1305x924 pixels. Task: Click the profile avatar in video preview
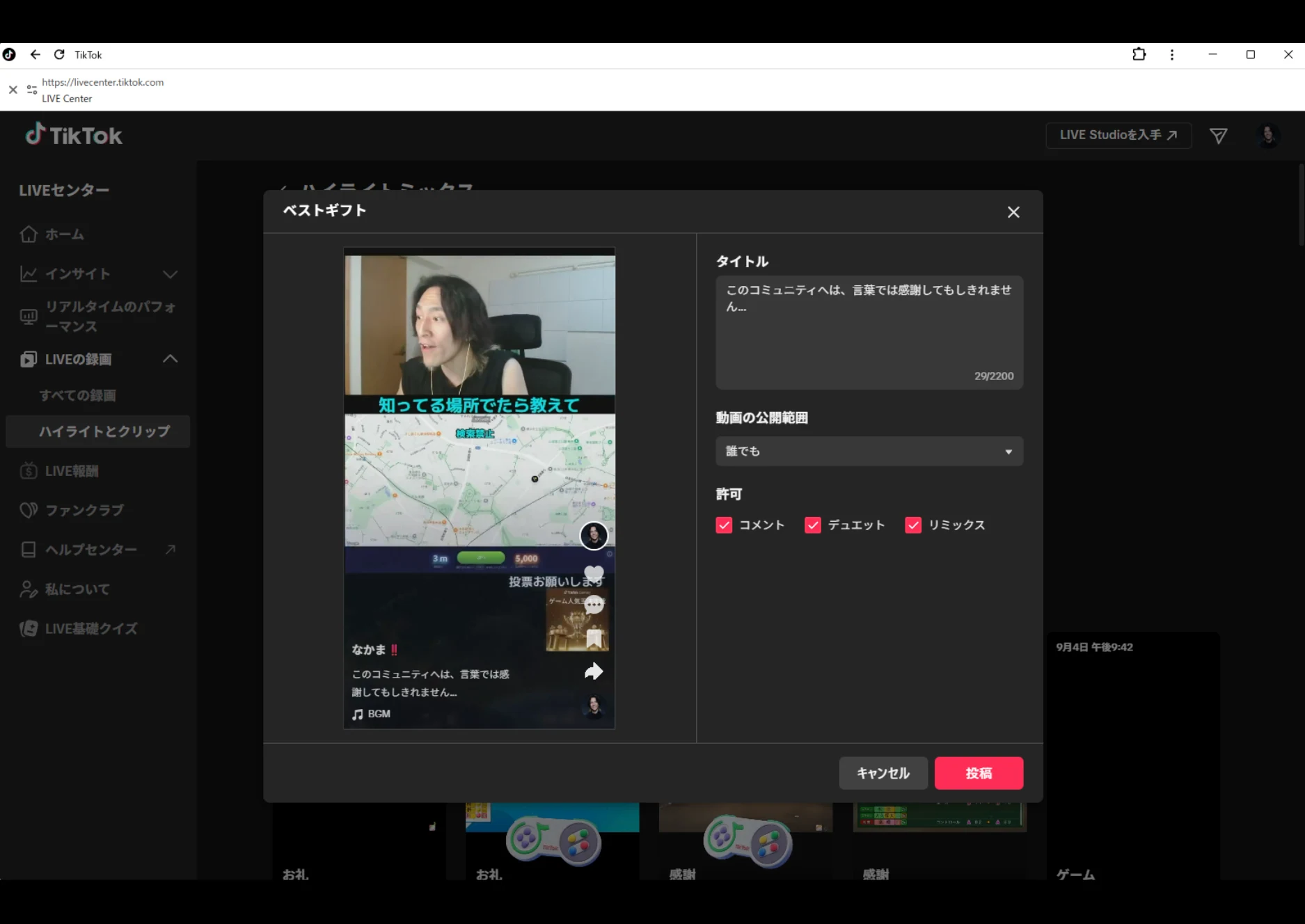[x=594, y=536]
